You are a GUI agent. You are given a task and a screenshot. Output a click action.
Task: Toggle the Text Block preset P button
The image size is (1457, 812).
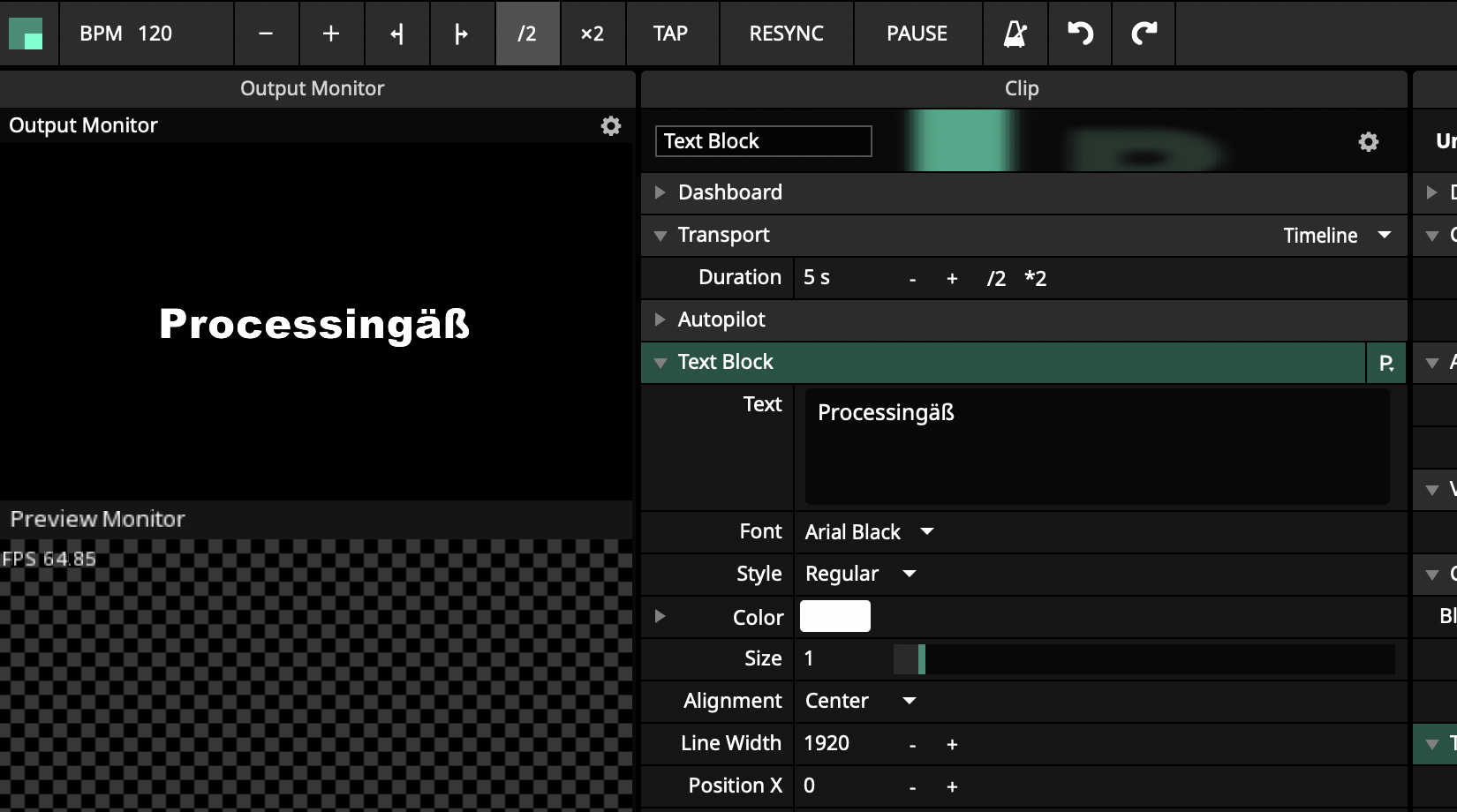pos(1385,363)
